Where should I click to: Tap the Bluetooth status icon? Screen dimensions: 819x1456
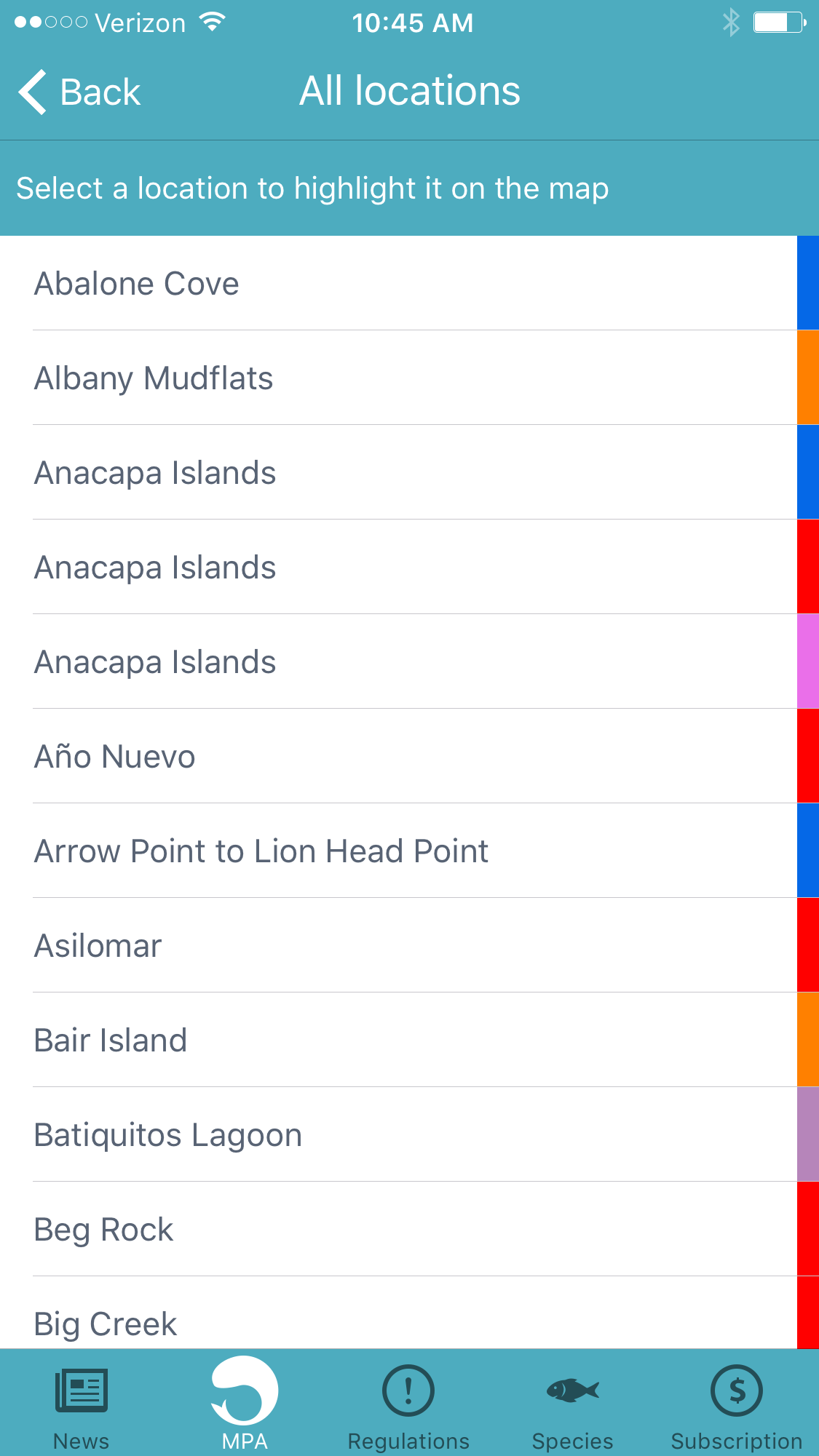pyautogui.click(x=730, y=23)
